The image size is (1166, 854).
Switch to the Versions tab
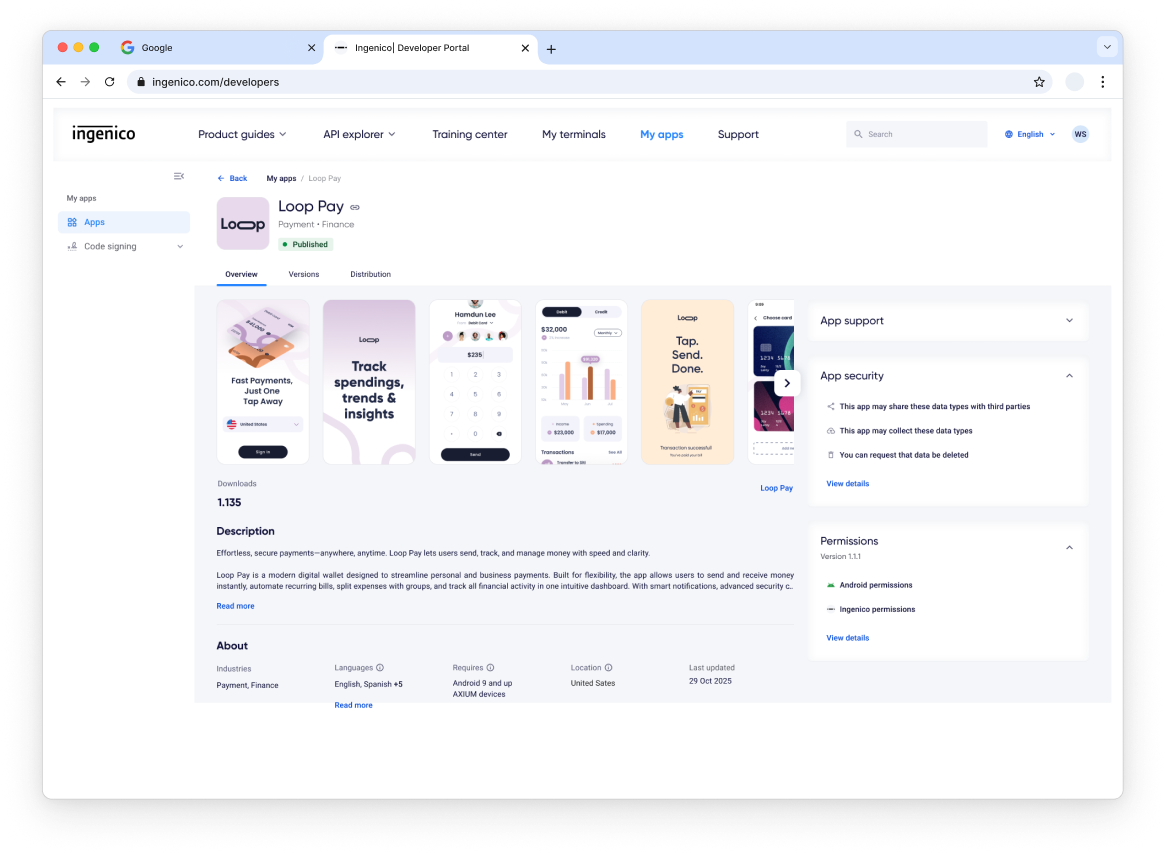click(x=304, y=274)
